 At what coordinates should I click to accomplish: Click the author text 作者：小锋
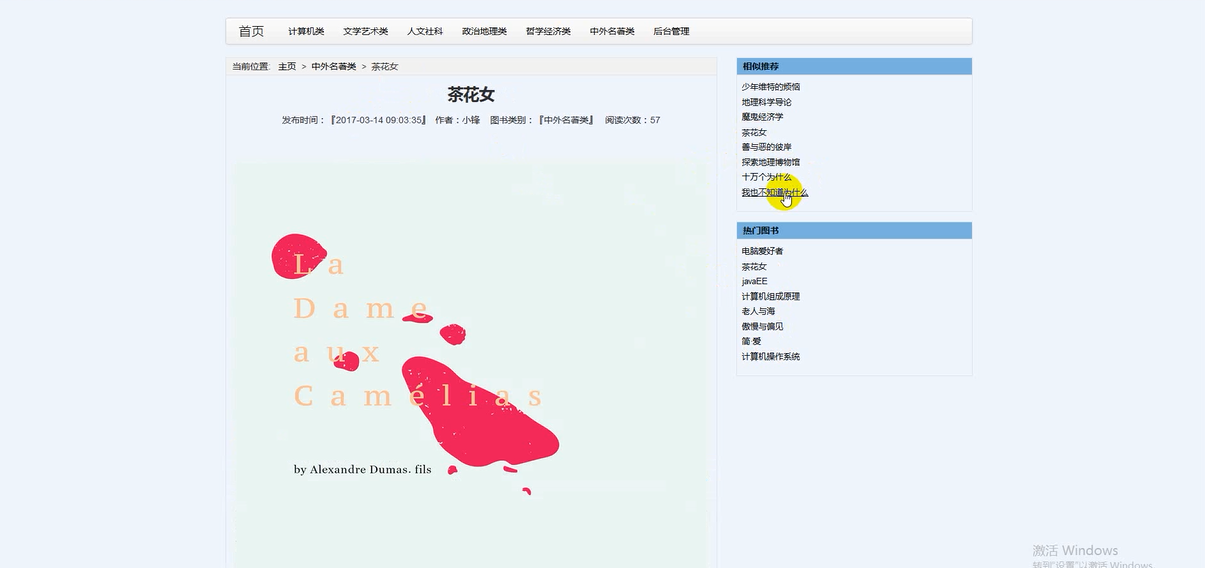point(458,120)
